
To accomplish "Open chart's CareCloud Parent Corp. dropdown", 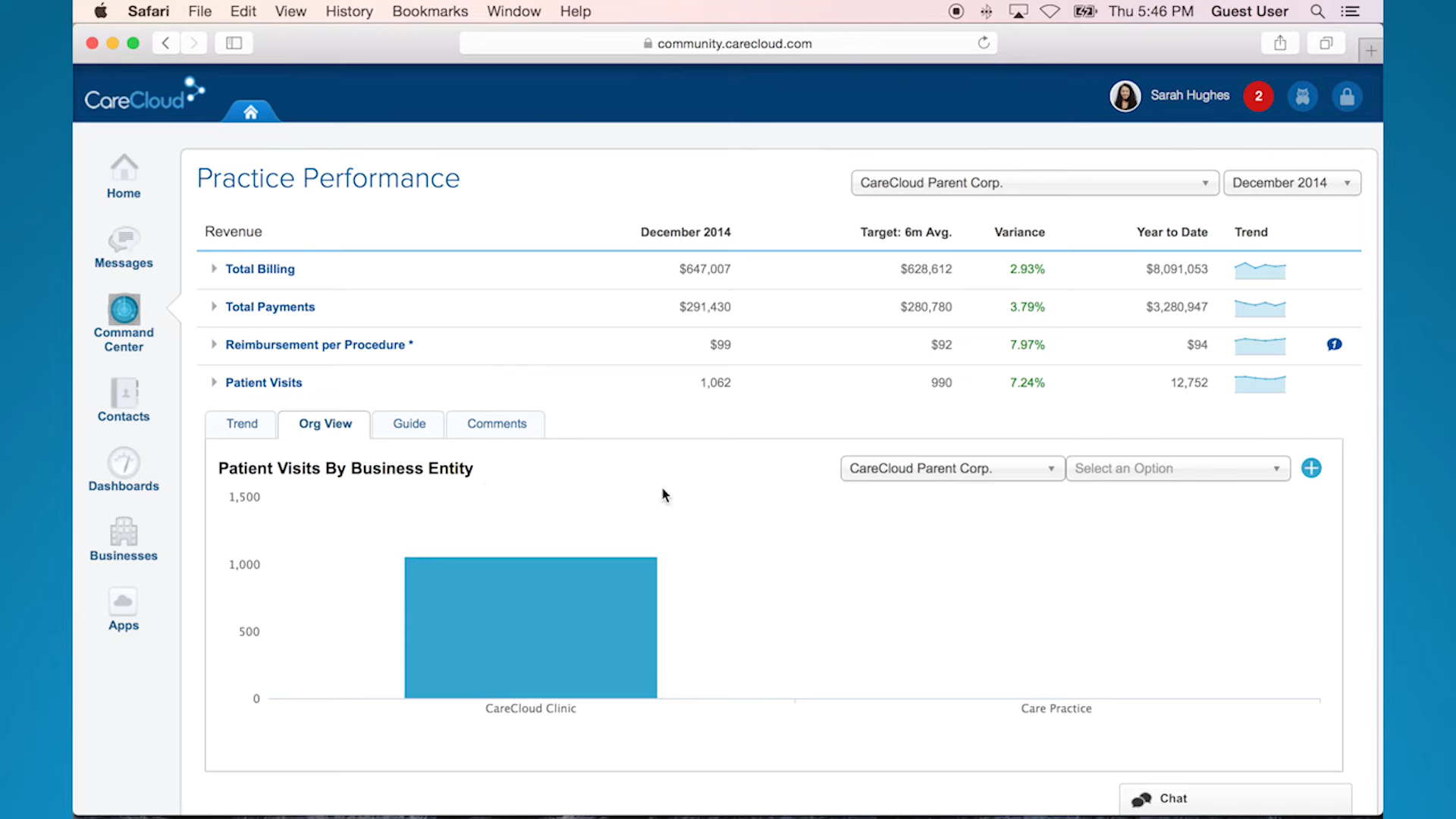I will pyautogui.click(x=952, y=469).
